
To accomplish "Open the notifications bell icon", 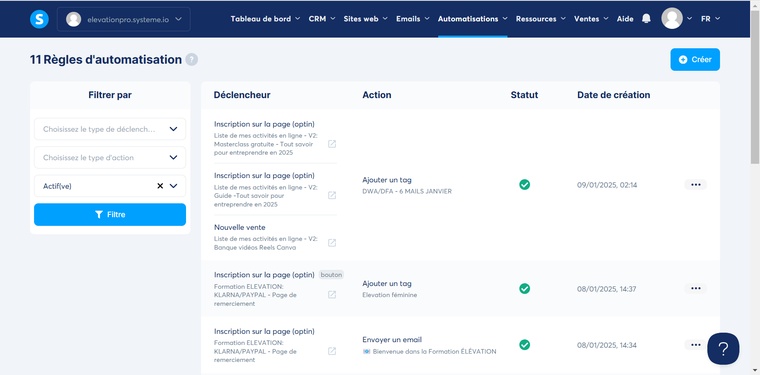I will coord(646,19).
